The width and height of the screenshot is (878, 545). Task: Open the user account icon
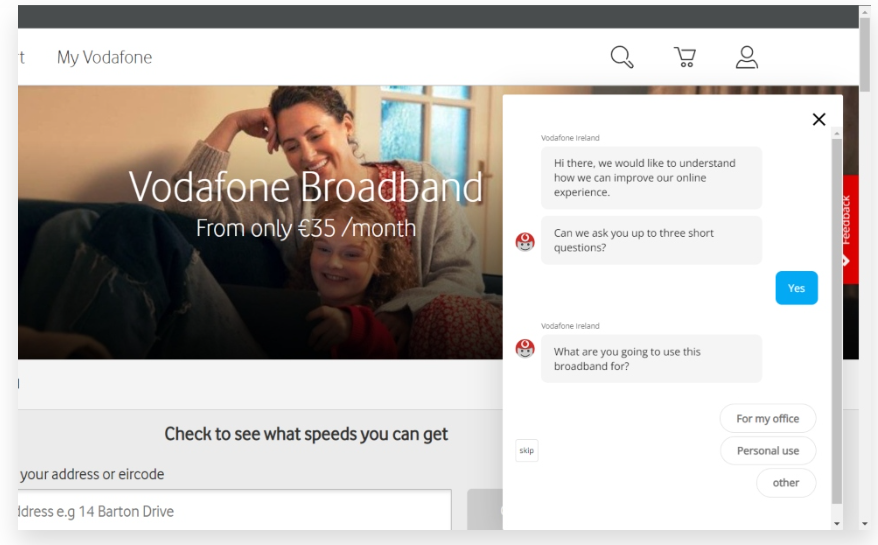746,57
